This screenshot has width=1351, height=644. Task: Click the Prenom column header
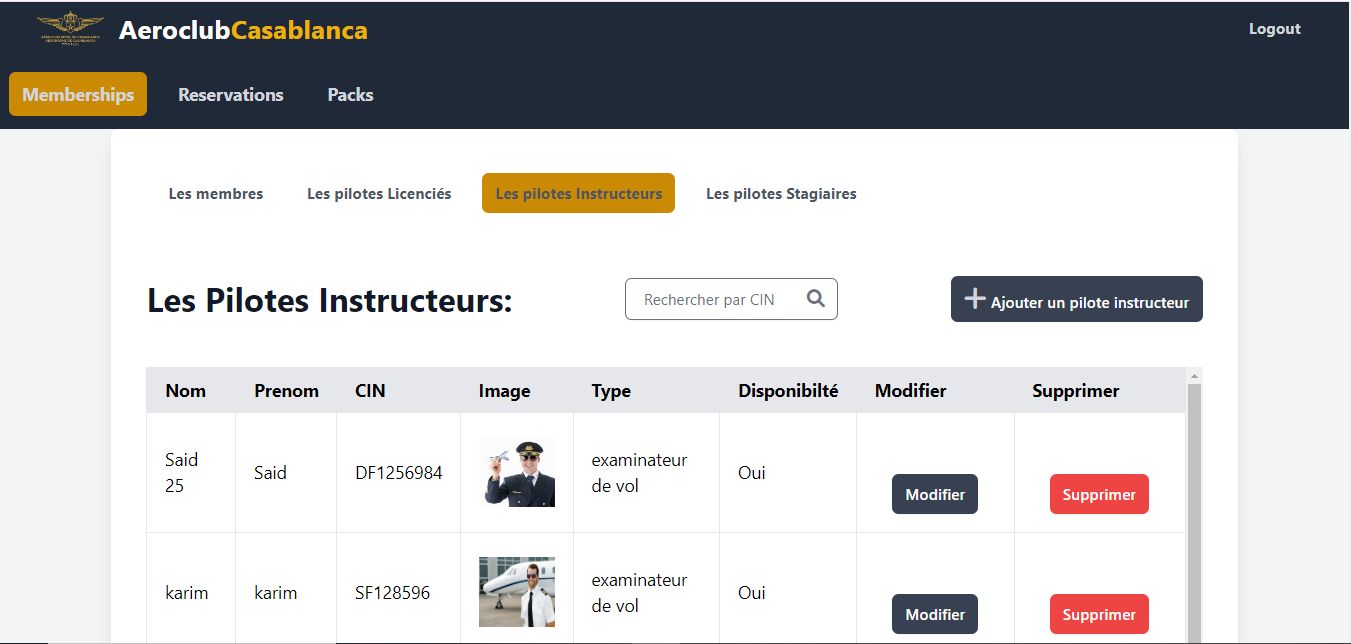click(x=286, y=391)
